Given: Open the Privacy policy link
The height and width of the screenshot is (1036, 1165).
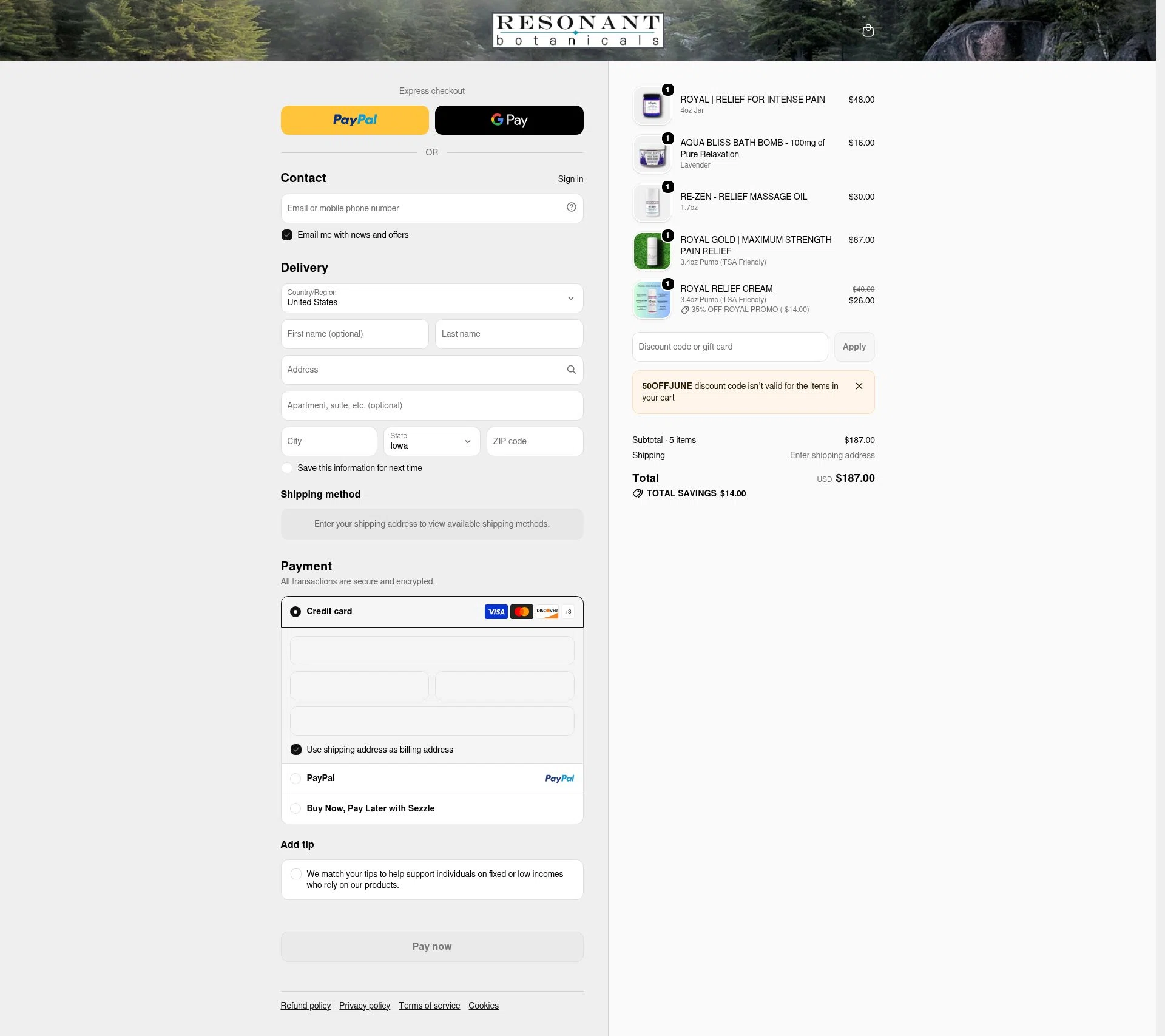Looking at the screenshot, I should (x=365, y=1006).
